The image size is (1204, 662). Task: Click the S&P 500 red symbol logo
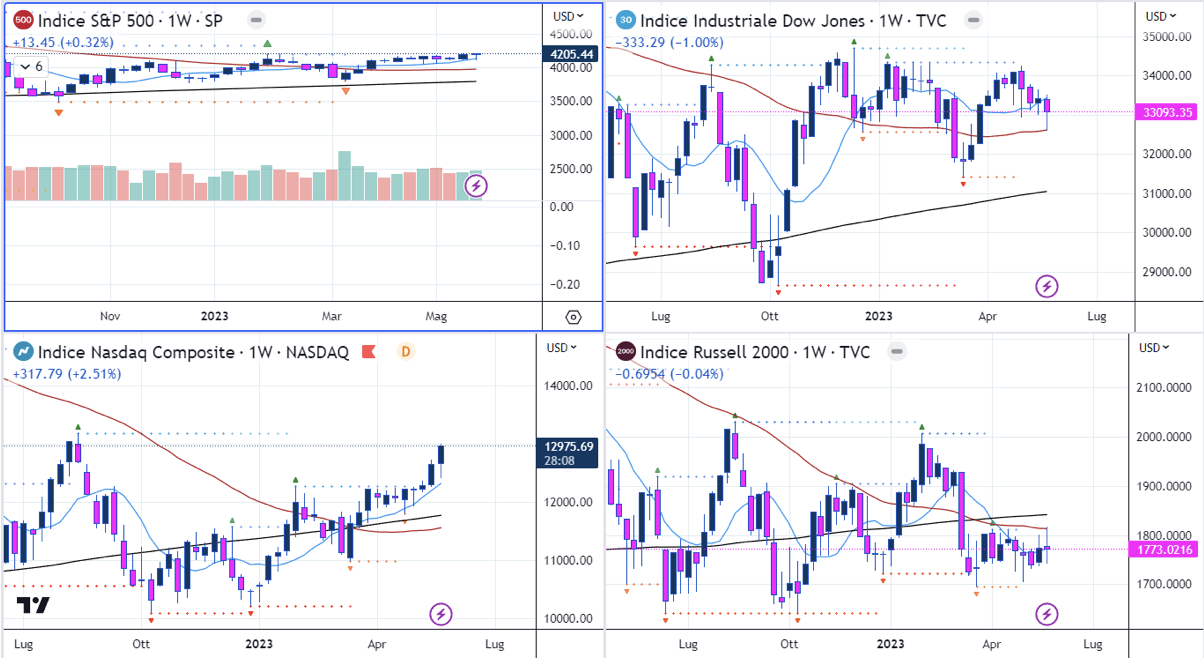(x=24, y=20)
